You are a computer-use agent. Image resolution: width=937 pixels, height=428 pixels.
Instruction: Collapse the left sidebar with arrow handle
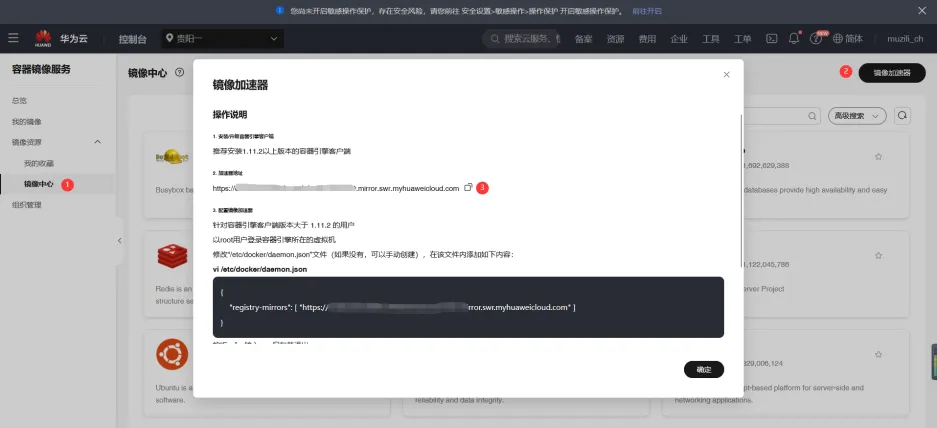point(120,240)
